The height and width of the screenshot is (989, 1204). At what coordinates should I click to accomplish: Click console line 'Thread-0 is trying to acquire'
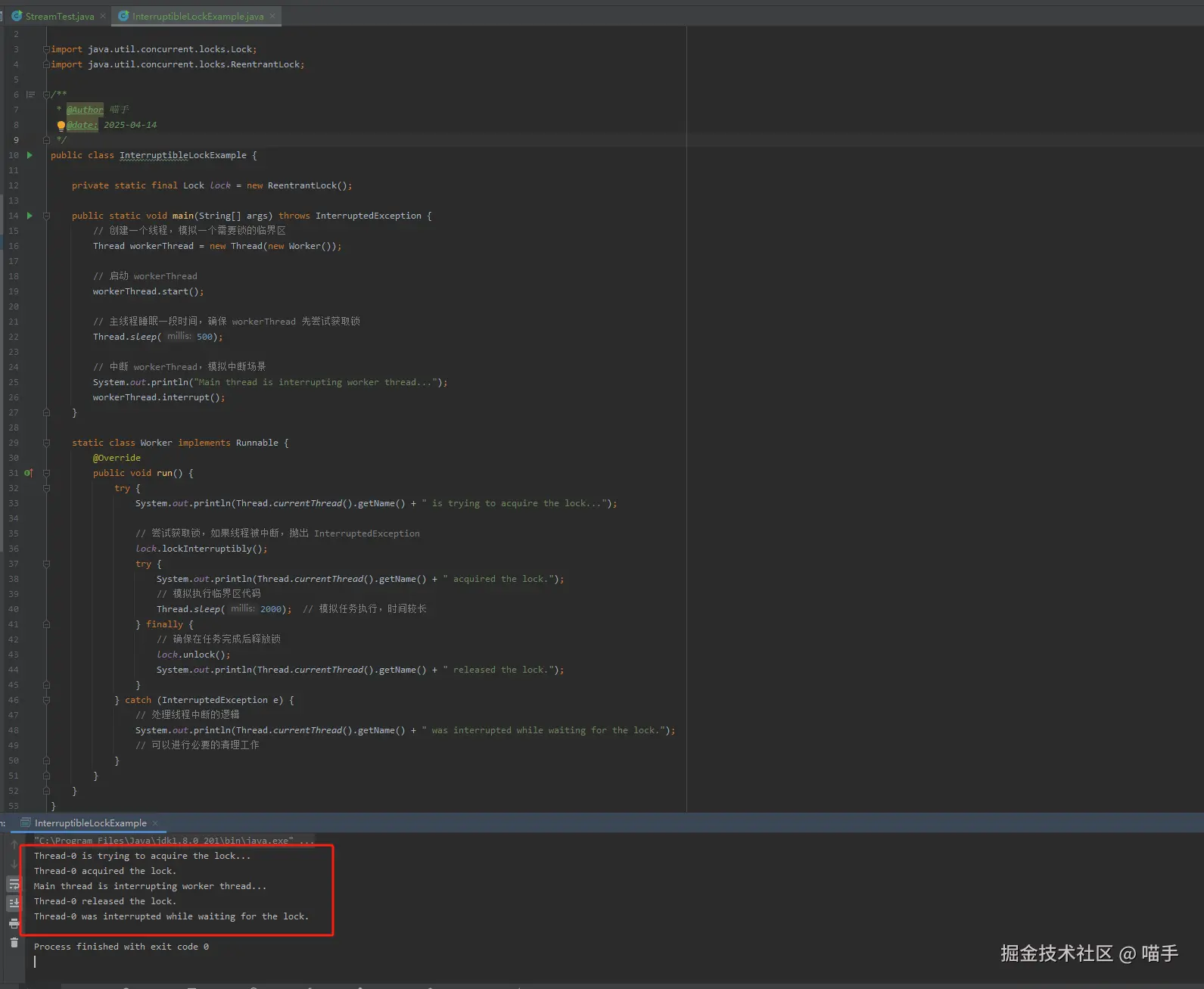(142, 856)
